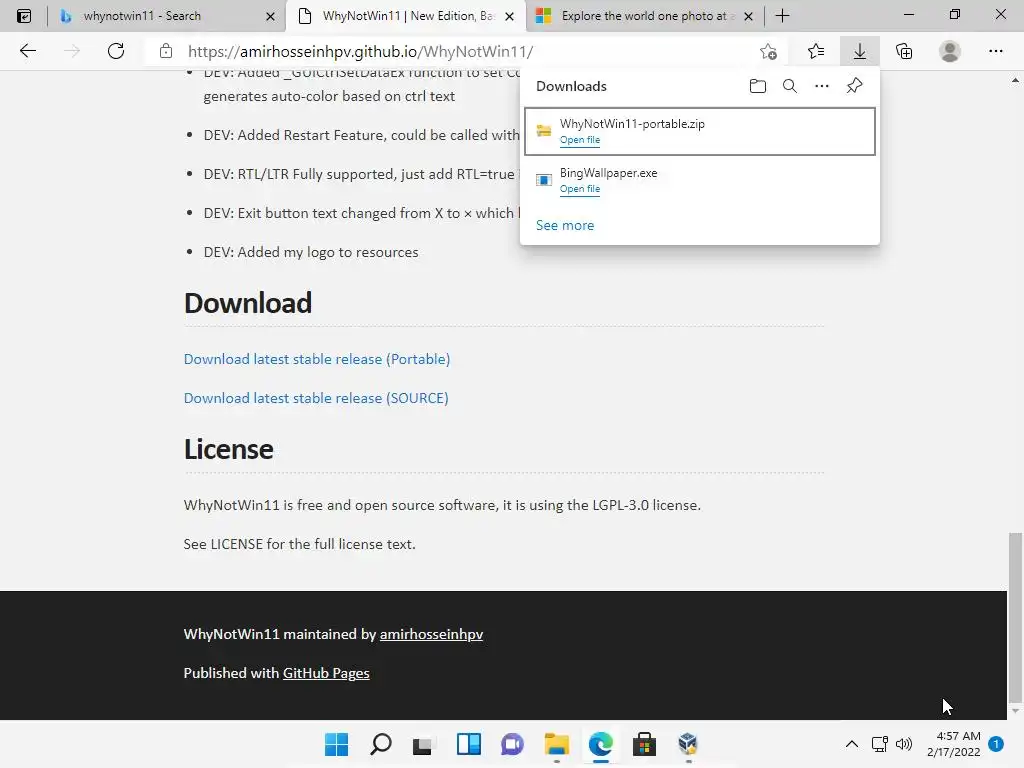Image resolution: width=1024 pixels, height=768 pixels.
Task: Open Task View on taskbar
Action: pyautogui.click(x=424, y=744)
